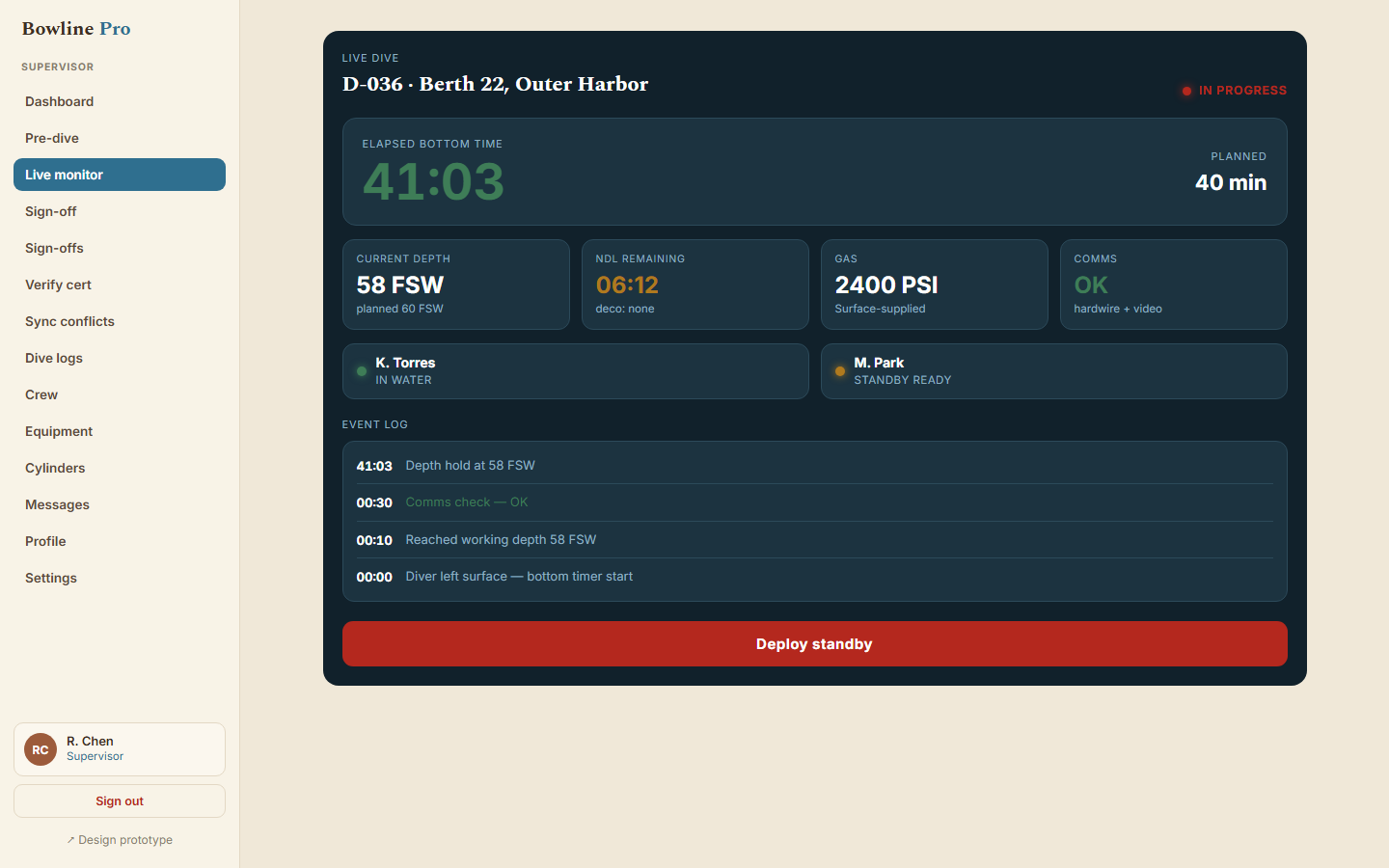Open R. Chen supervisor card
The image size is (1389, 868).
[x=120, y=749]
